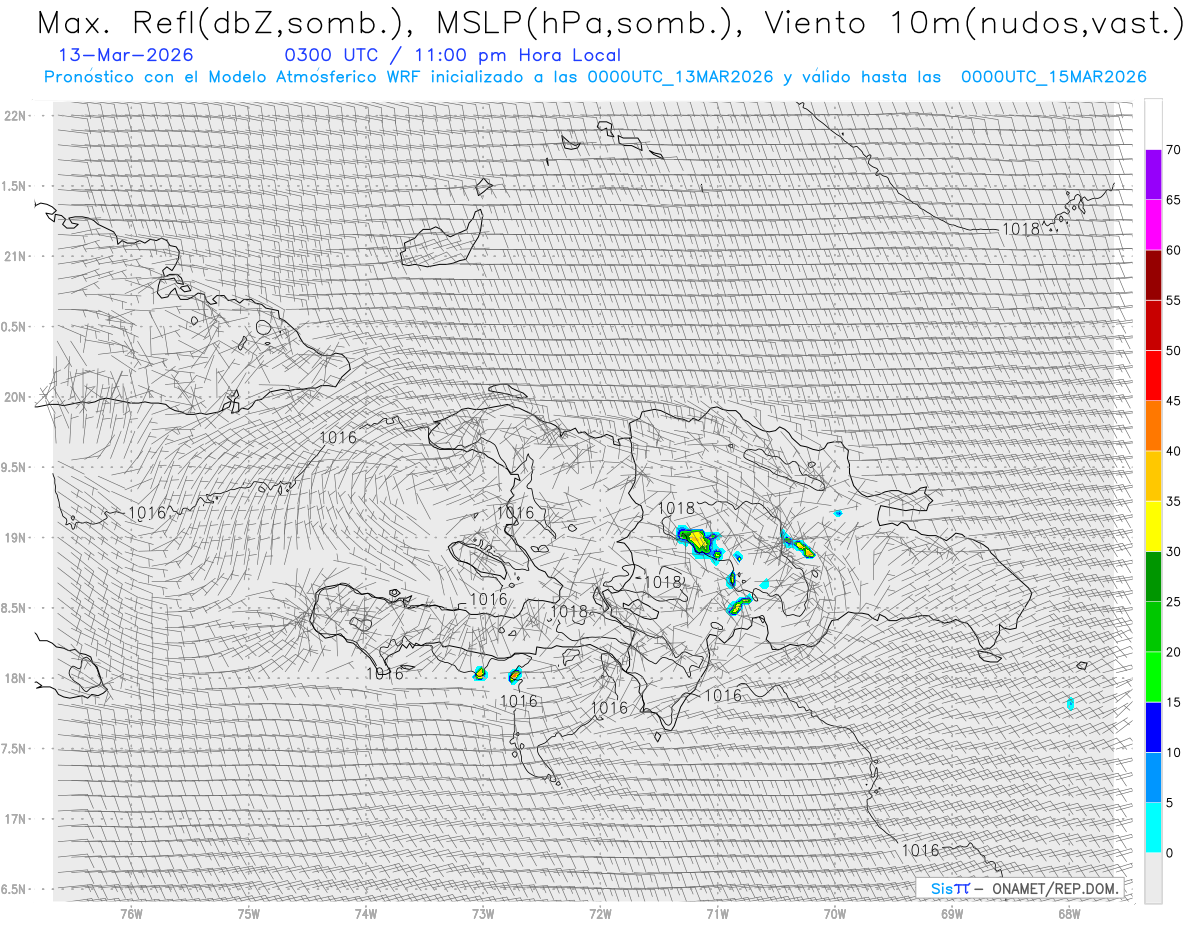Select the purple 65–70 dBZ legend swatch

coord(1153,175)
